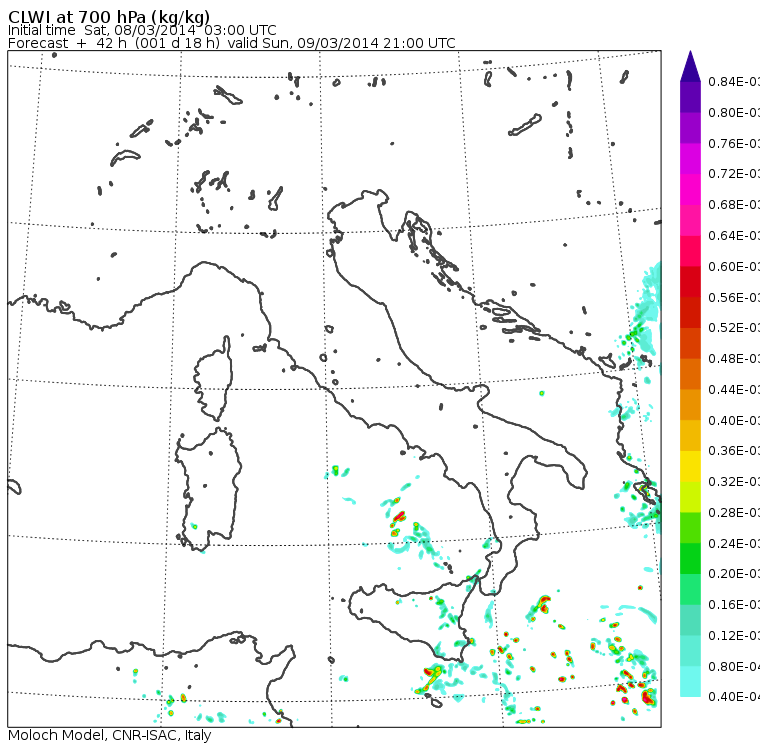760x749 pixels.
Task: Click the 0.56E-03 colorbar label
Action: point(734,297)
